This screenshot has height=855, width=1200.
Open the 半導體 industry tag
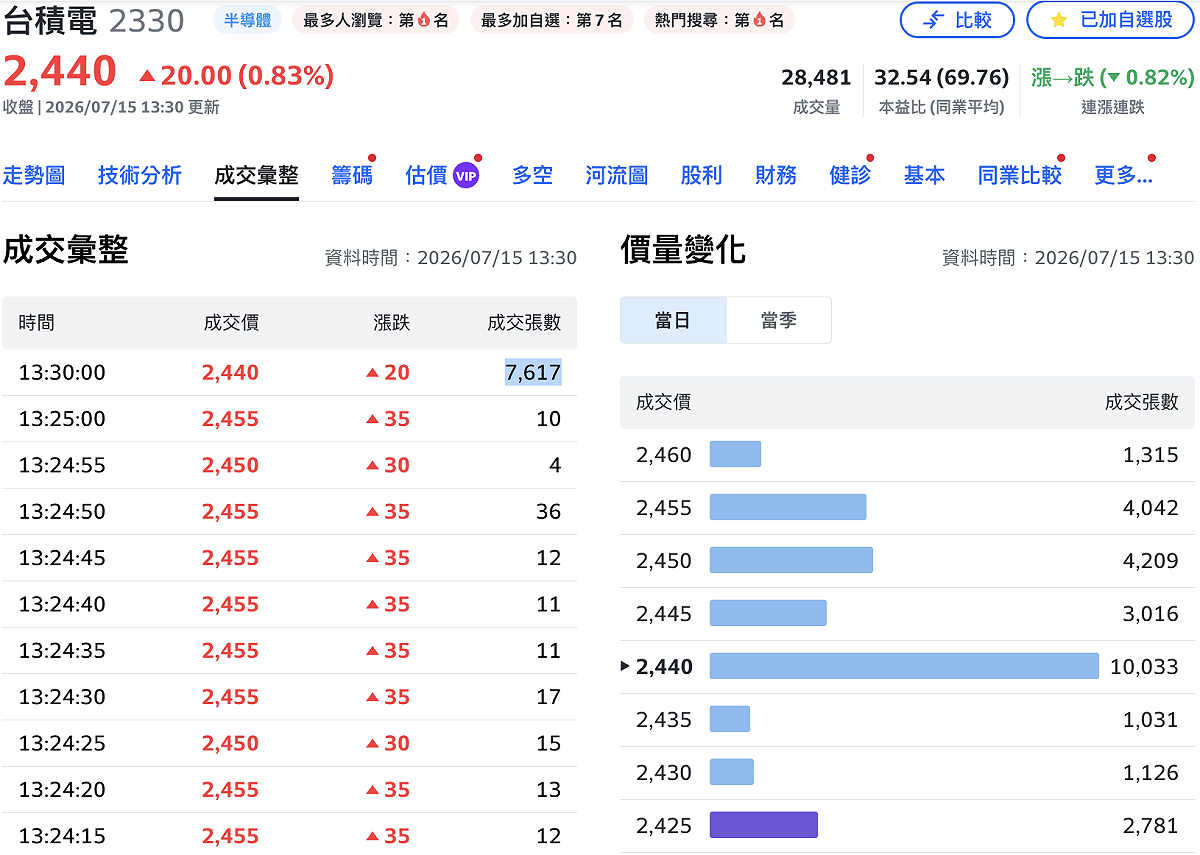pos(248,20)
